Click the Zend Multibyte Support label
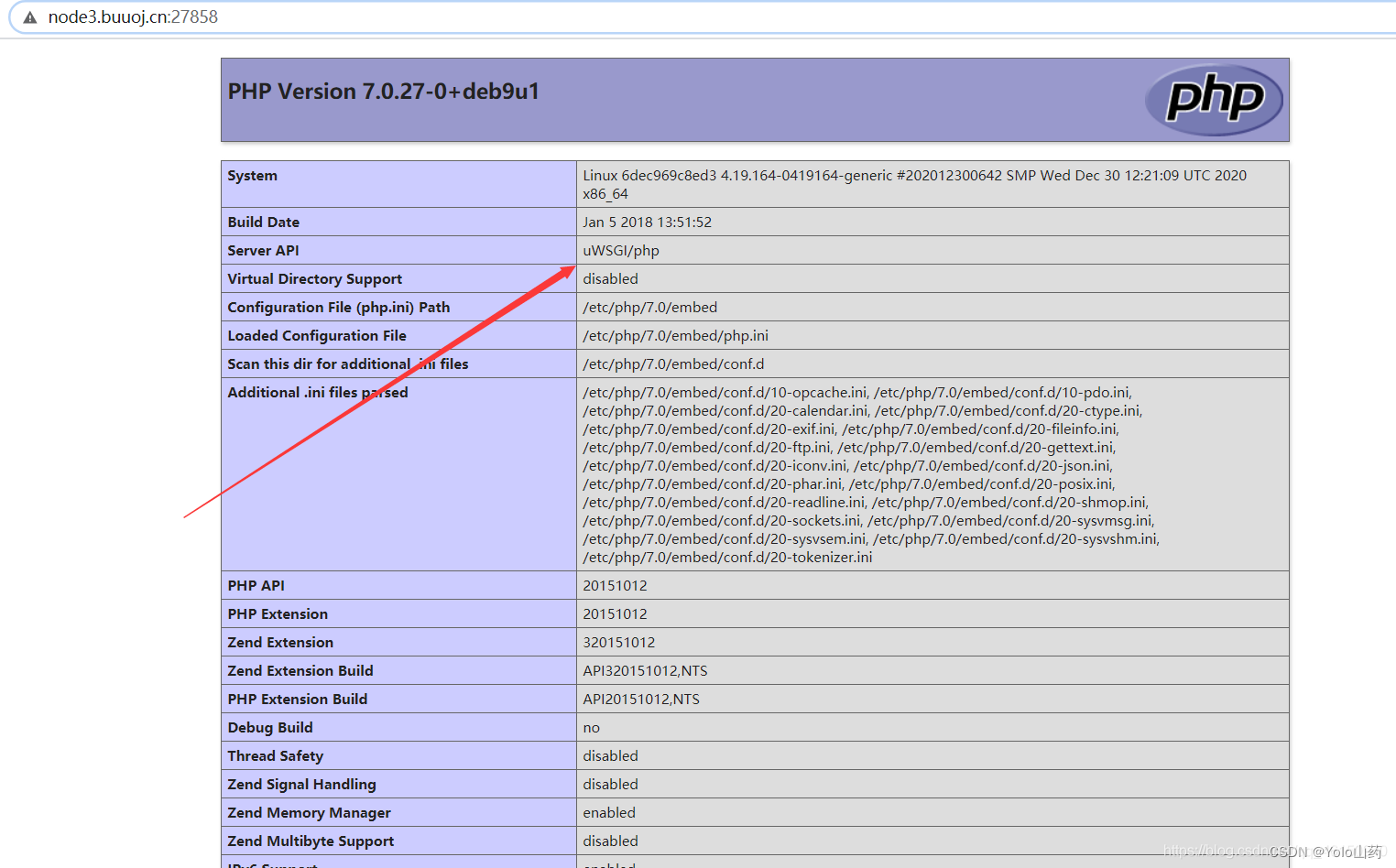The image size is (1396, 868). (311, 841)
